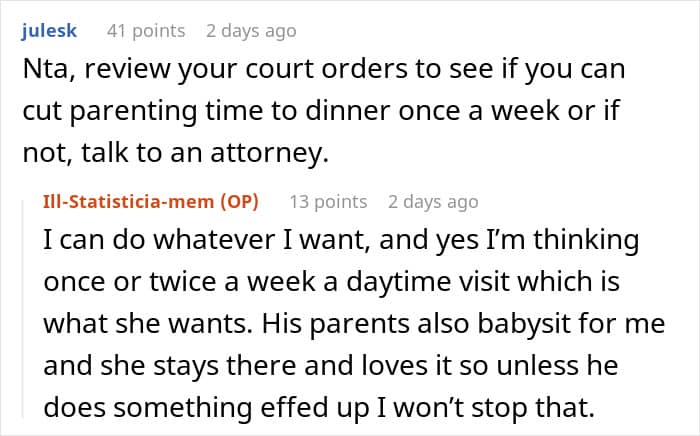Image resolution: width=700 pixels, height=436 pixels.
Task: Click the (OP) tag beside the username
Action: pyautogui.click(x=238, y=202)
